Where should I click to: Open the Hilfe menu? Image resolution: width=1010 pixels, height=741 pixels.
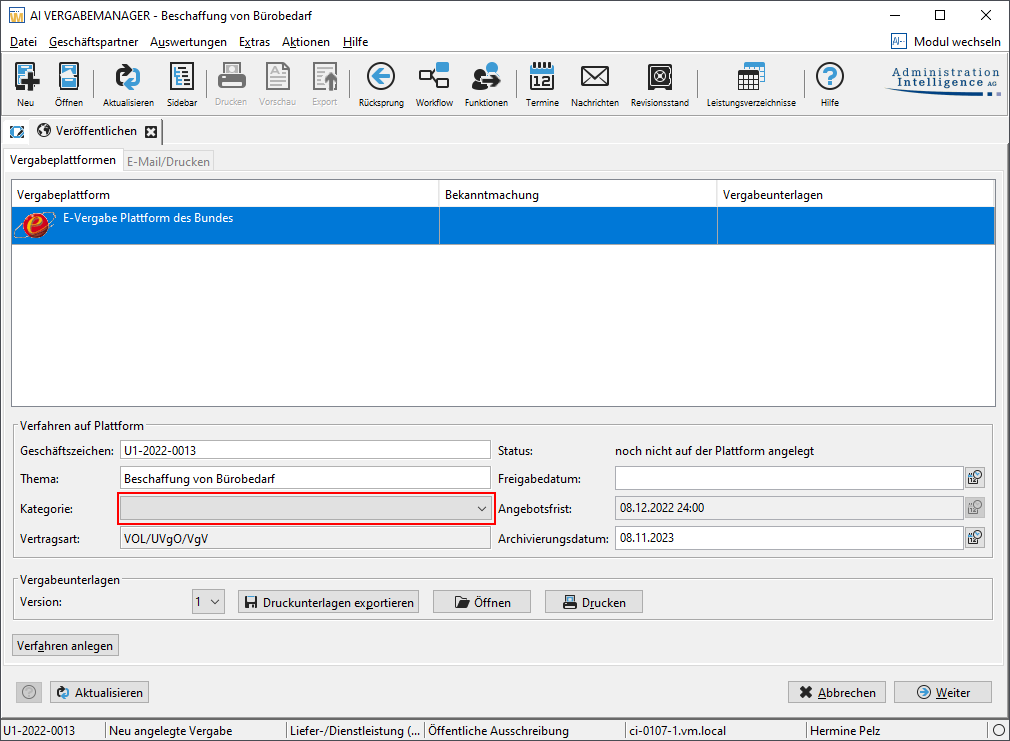click(x=356, y=42)
